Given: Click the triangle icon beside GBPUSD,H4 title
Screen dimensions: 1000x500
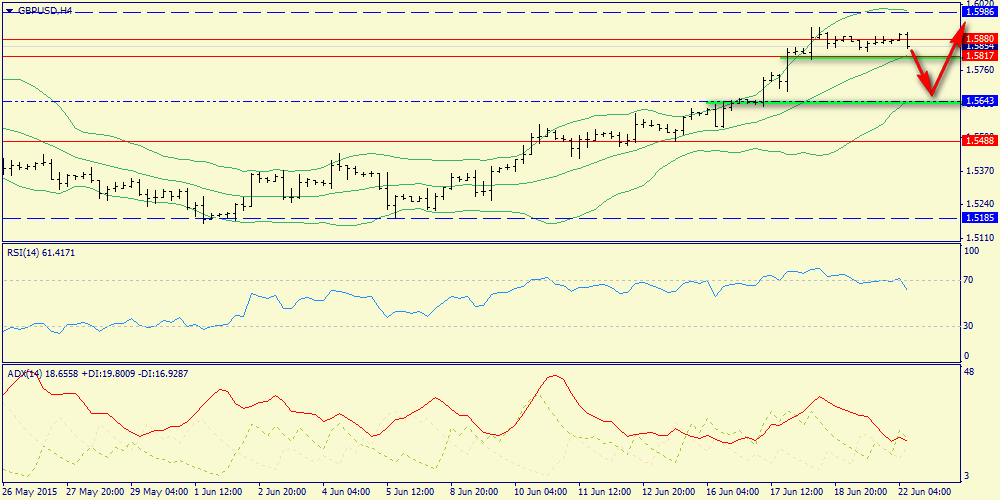Looking at the screenshot, I should [10, 10].
